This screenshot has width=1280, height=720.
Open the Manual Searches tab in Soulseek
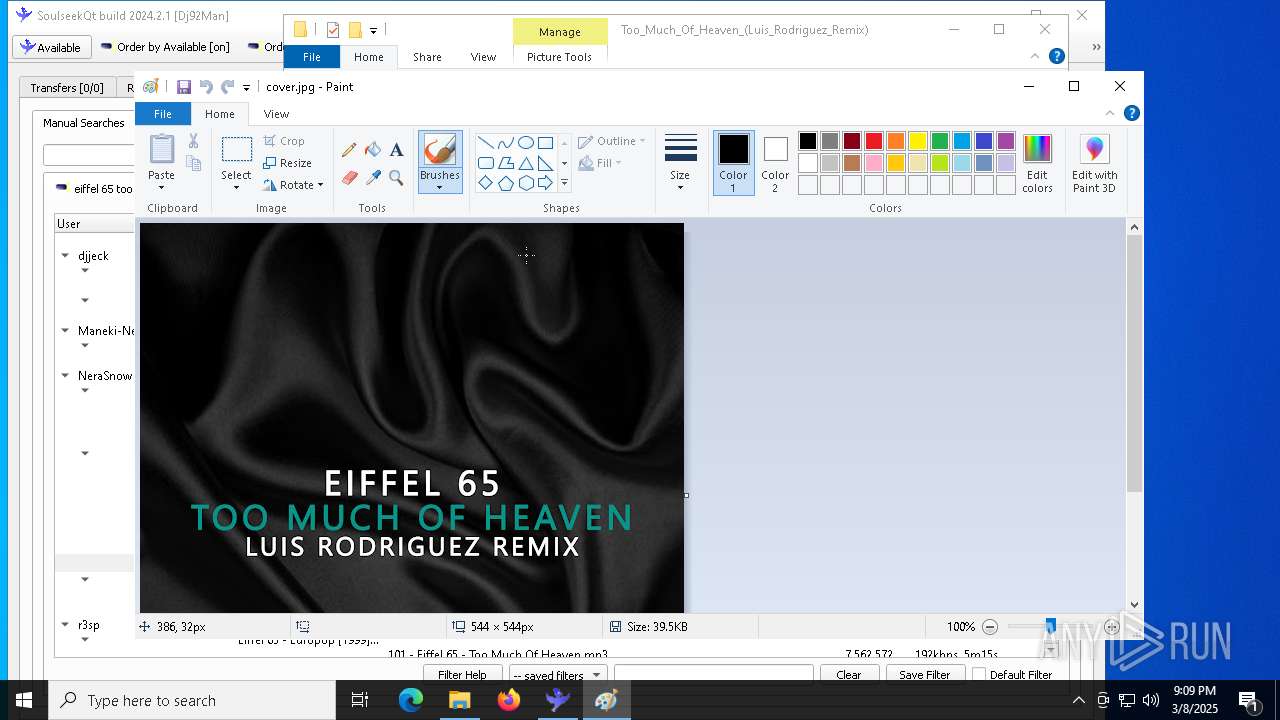83,123
